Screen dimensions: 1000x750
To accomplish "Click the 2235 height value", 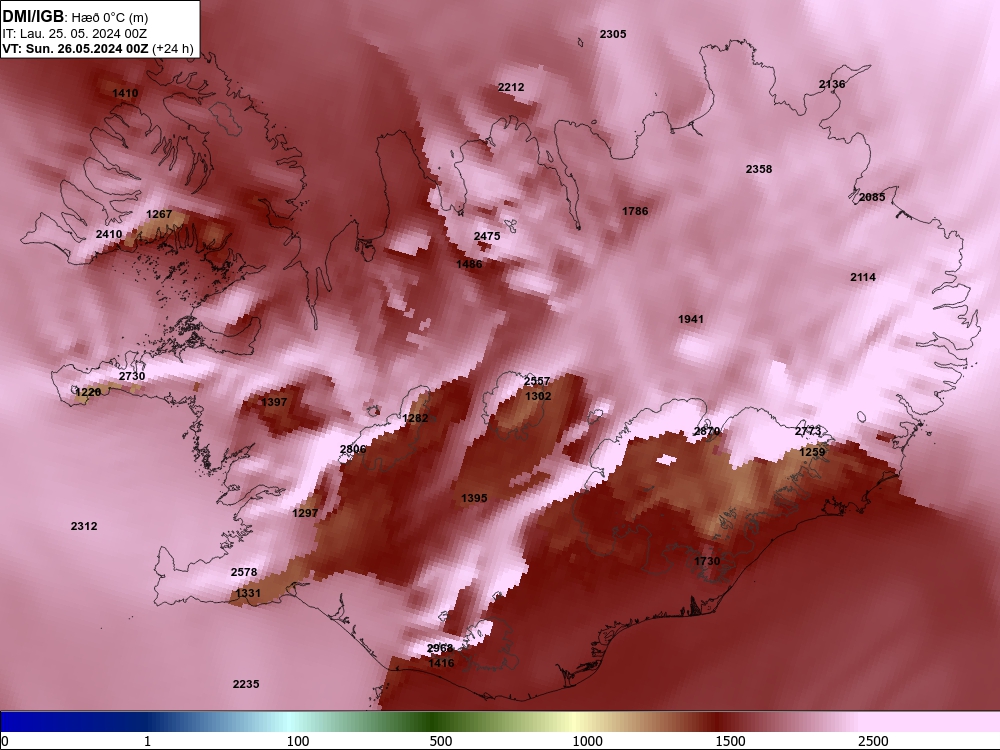I will (x=246, y=684).
